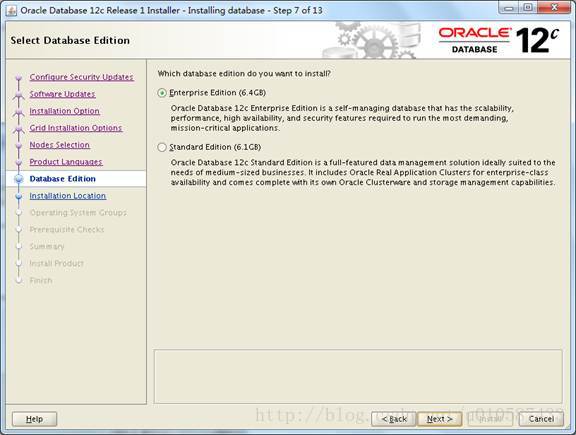
Task: Go to the Installation Location step
Action: [68, 196]
